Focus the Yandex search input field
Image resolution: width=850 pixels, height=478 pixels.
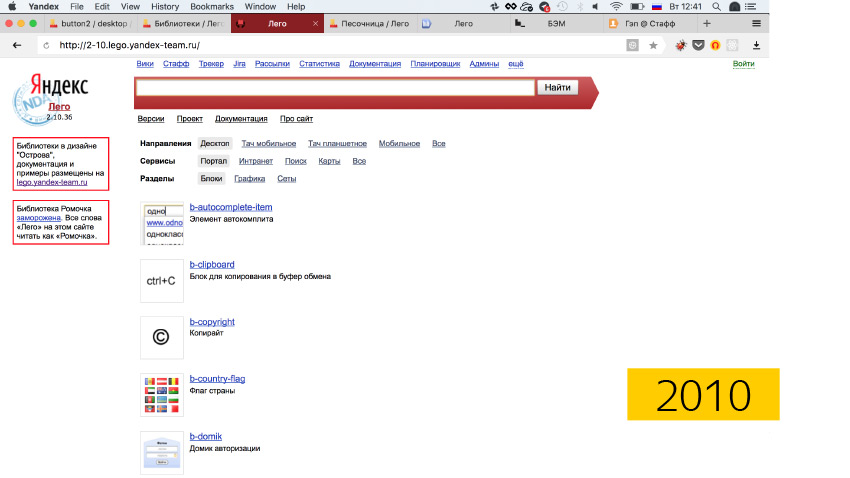pyautogui.click(x=336, y=87)
